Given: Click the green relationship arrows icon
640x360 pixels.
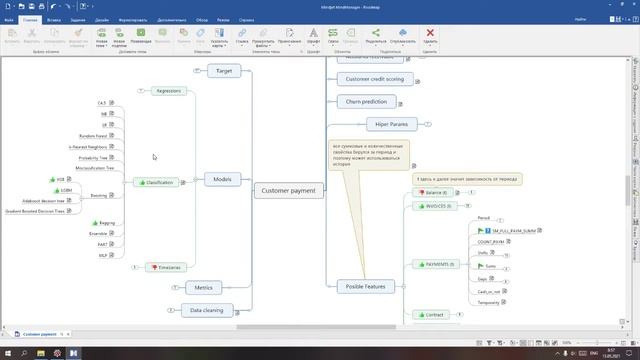Looking at the screenshot, I should pyautogui.click(x=333, y=33).
